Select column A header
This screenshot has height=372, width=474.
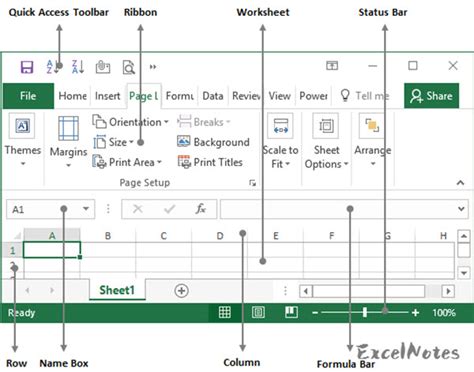(x=52, y=236)
